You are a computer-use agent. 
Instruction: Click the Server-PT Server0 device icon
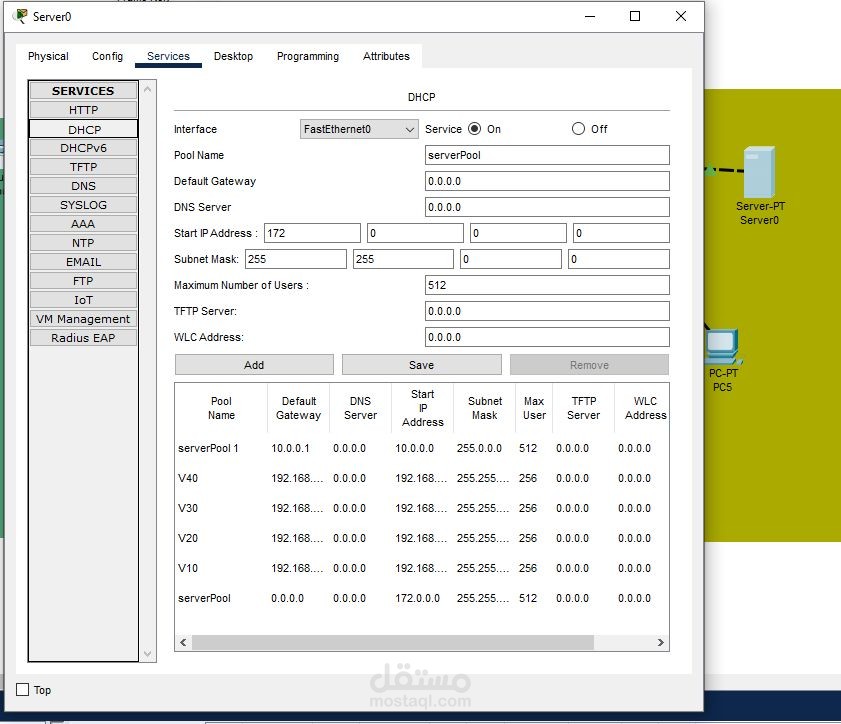[x=758, y=172]
